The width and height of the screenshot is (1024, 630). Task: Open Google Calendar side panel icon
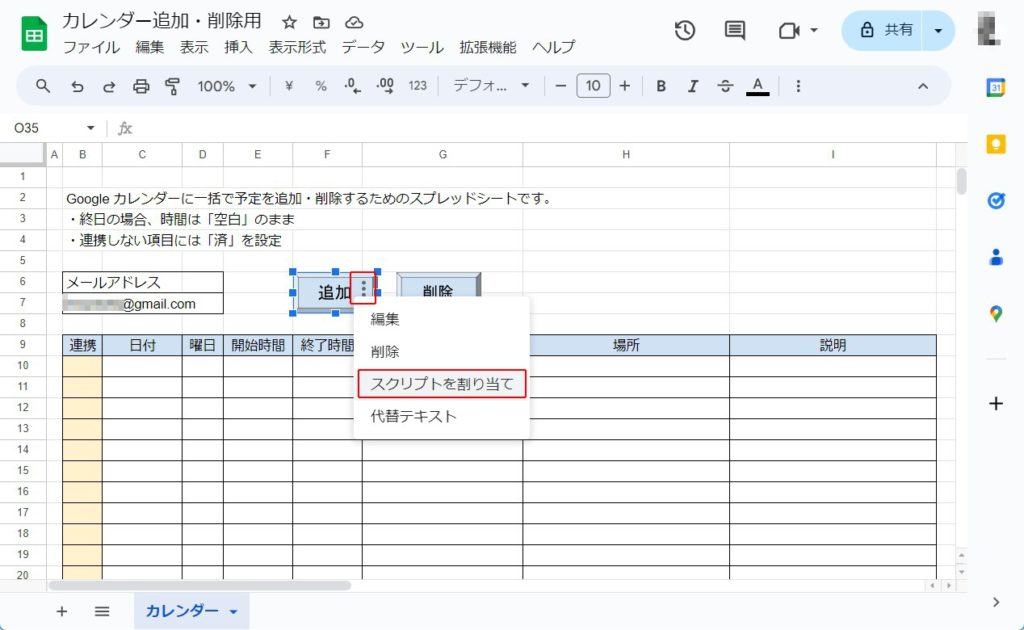995,87
